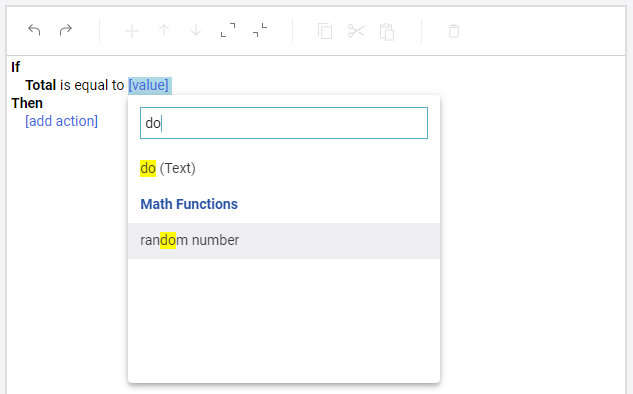The image size is (633, 394).
Task: Click the [add action] link
Action: tap(61, 121)
